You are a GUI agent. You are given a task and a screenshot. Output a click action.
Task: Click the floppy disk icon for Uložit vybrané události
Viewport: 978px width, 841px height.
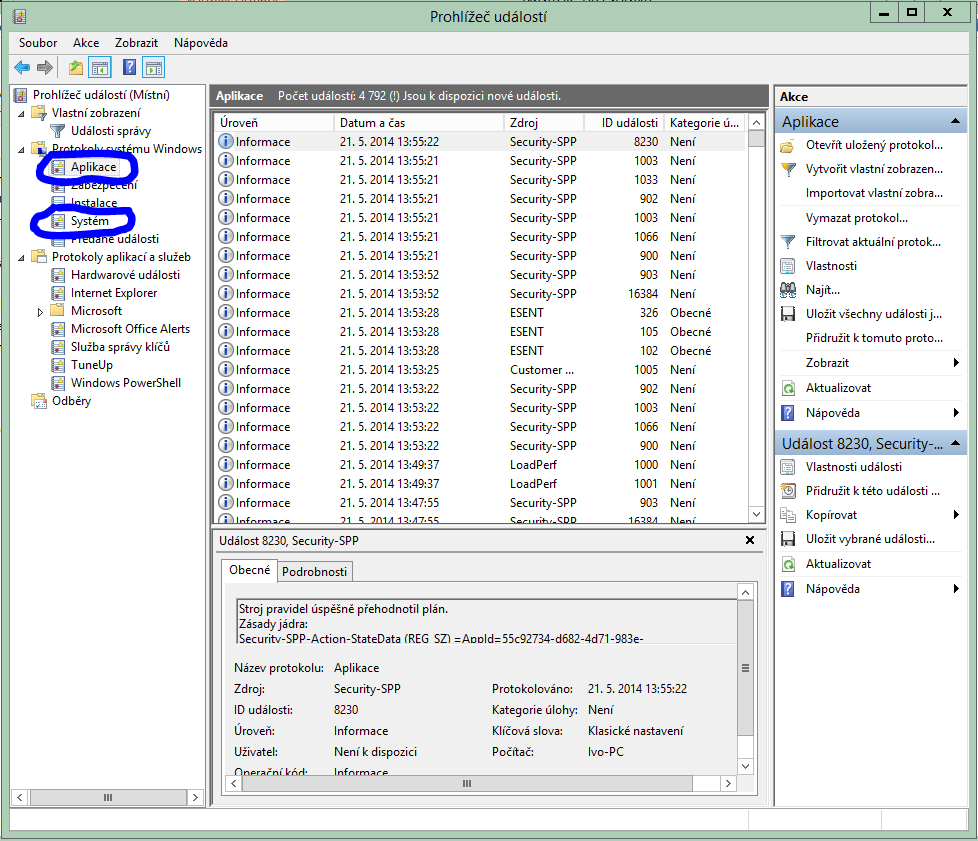tap(788, 540)
